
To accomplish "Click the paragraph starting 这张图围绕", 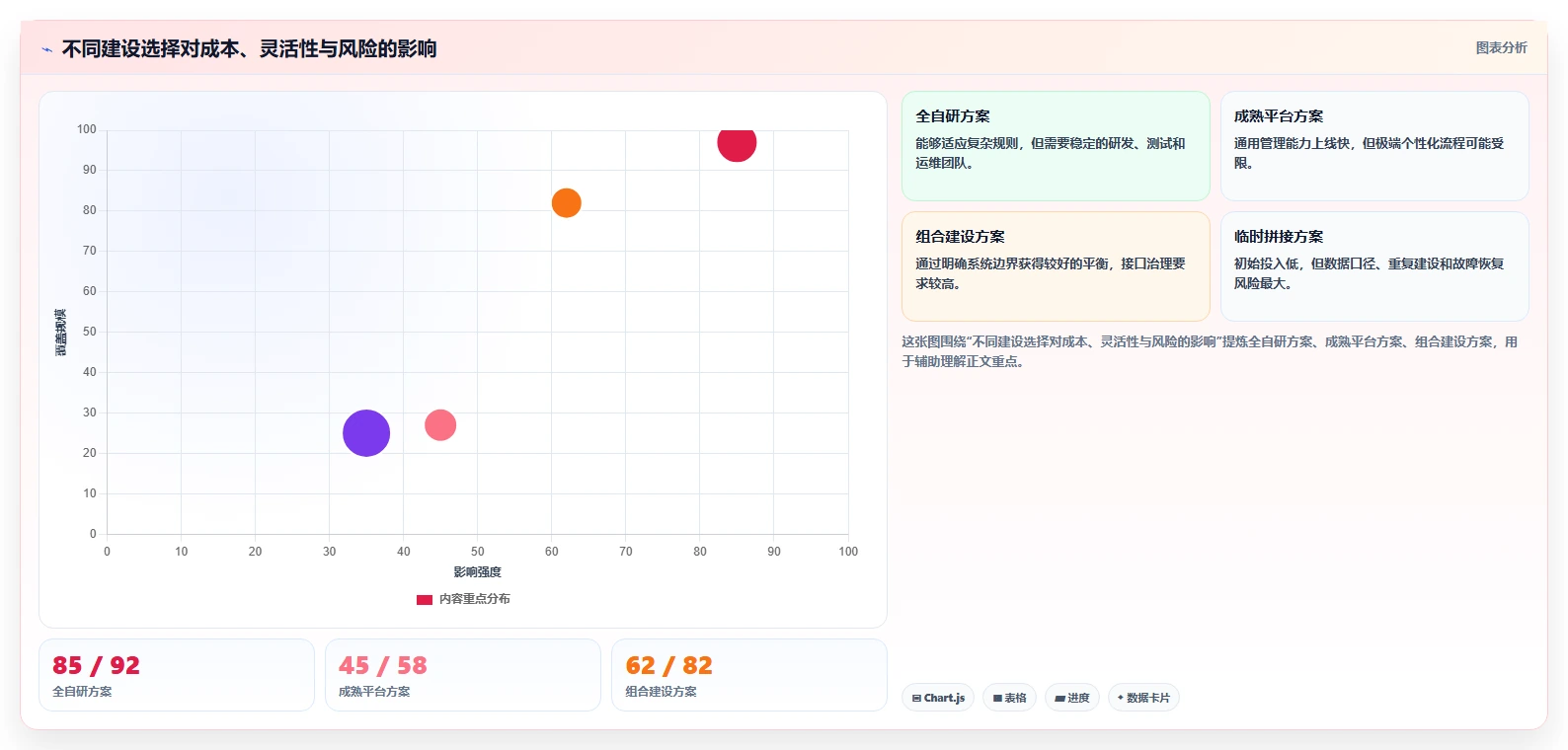I will pyautogui.click(x=1210, y=351).
